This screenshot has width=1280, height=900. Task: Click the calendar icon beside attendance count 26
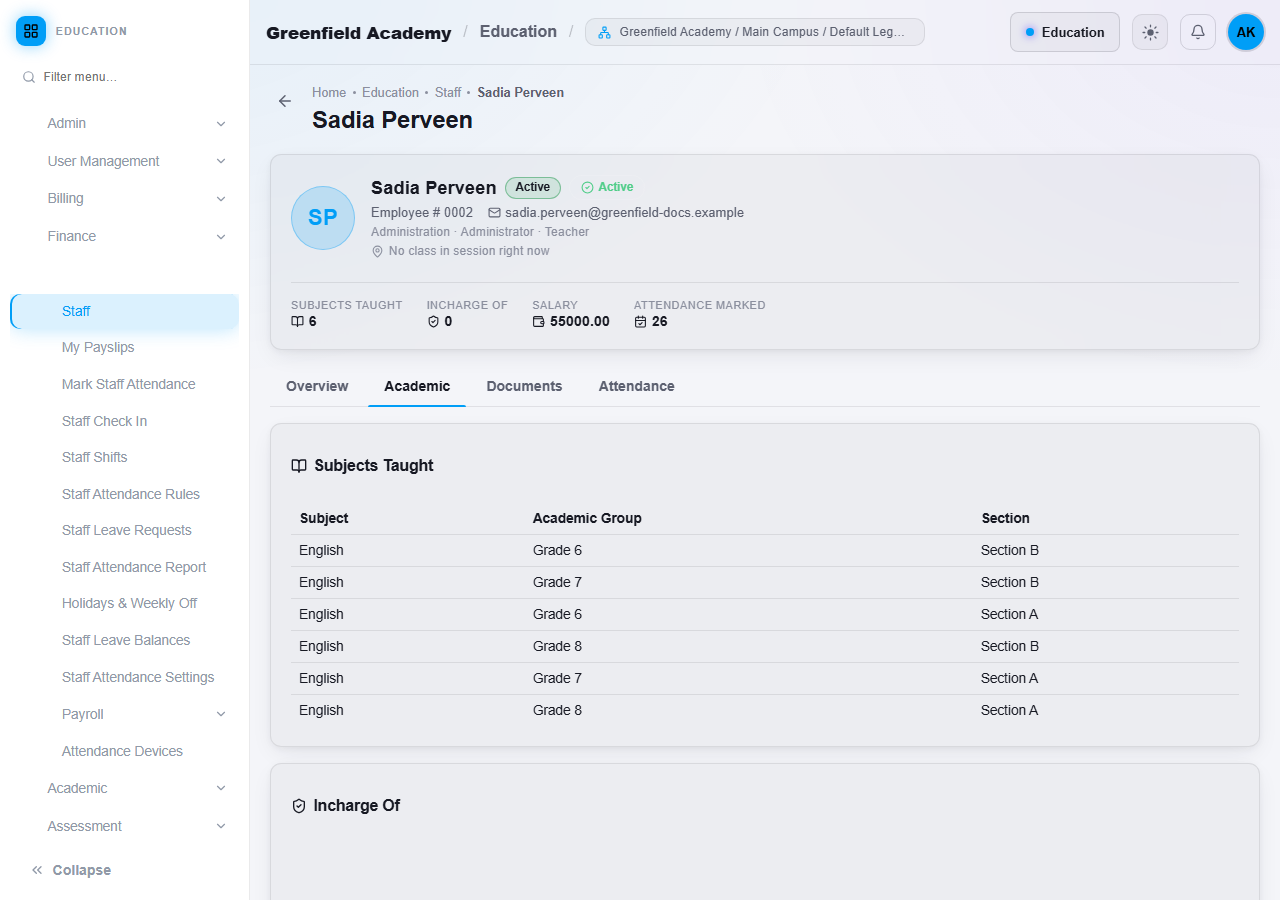coord(640,322)
